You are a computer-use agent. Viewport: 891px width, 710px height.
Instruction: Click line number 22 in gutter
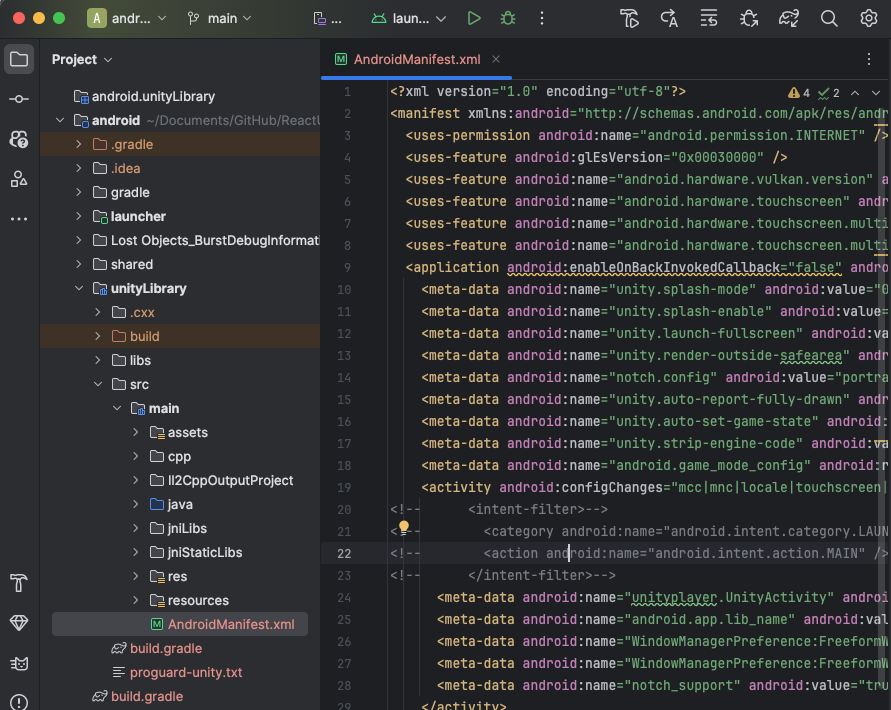(x=344, y=554)
